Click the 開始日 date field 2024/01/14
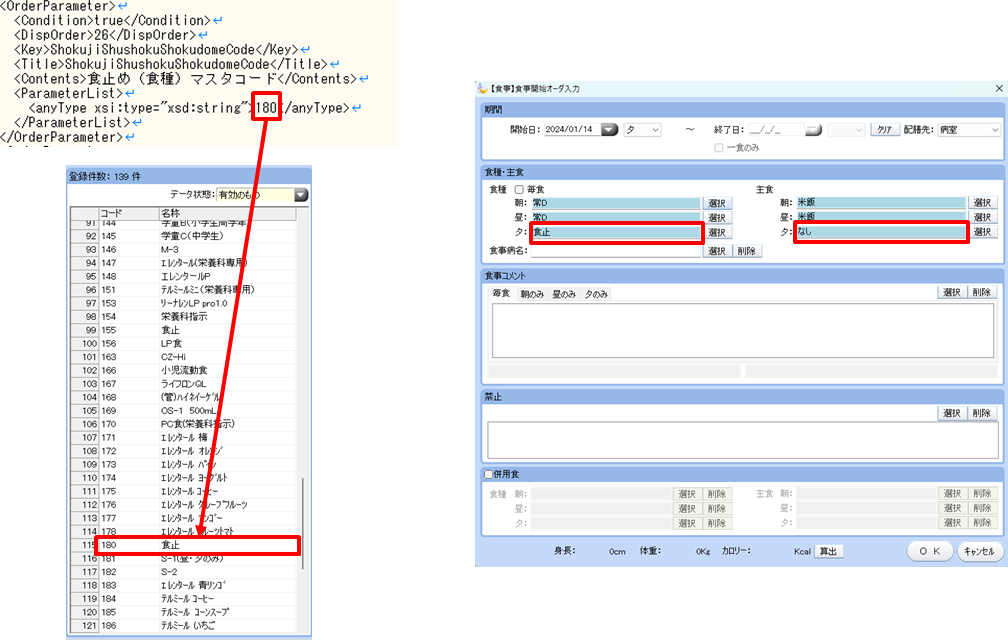Viewport: 1008px width, 641px height. pyautogui.click(x=572, y=130)
